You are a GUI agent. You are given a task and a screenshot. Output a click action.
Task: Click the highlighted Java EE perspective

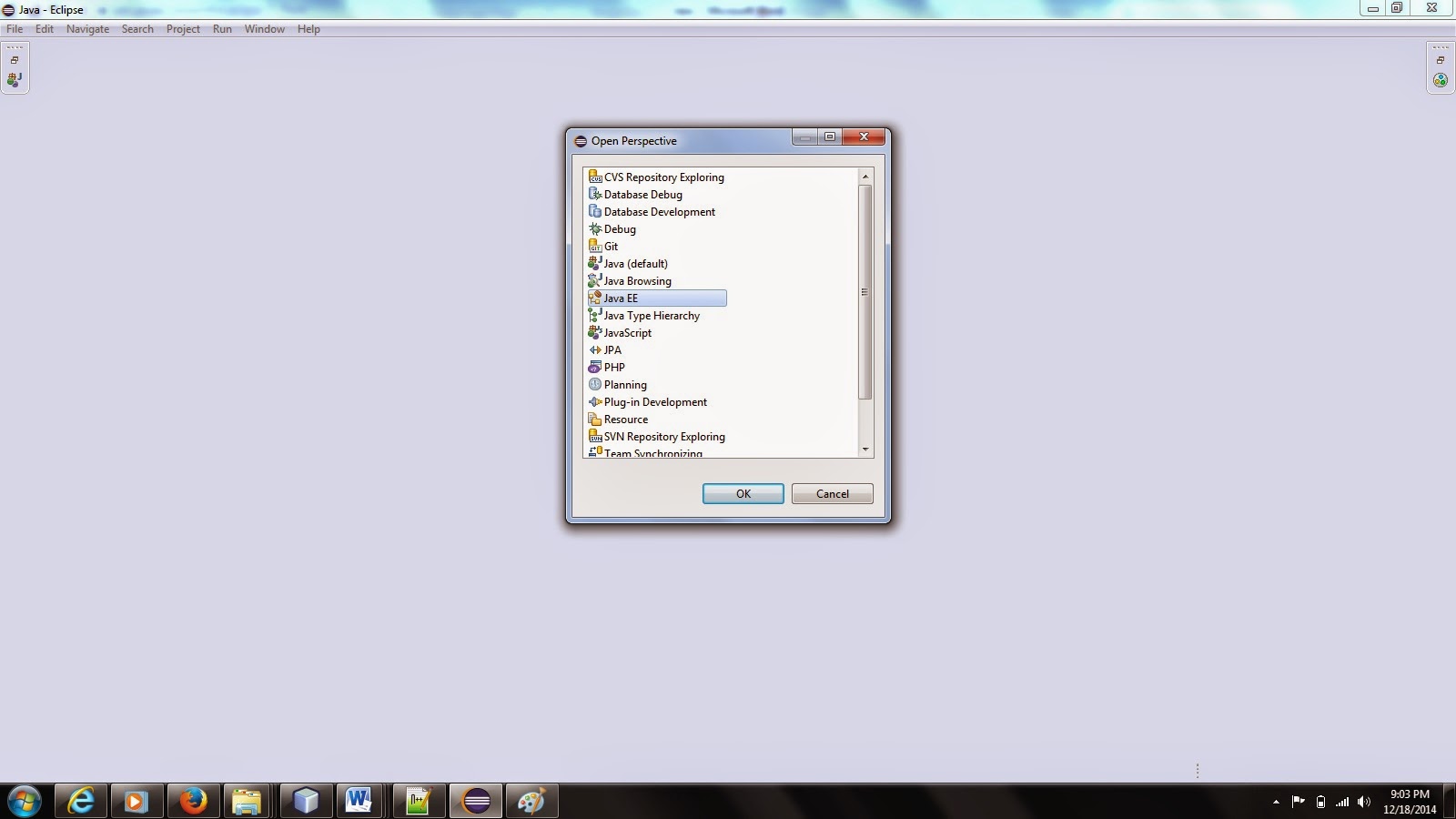click(x=657, y=298)
